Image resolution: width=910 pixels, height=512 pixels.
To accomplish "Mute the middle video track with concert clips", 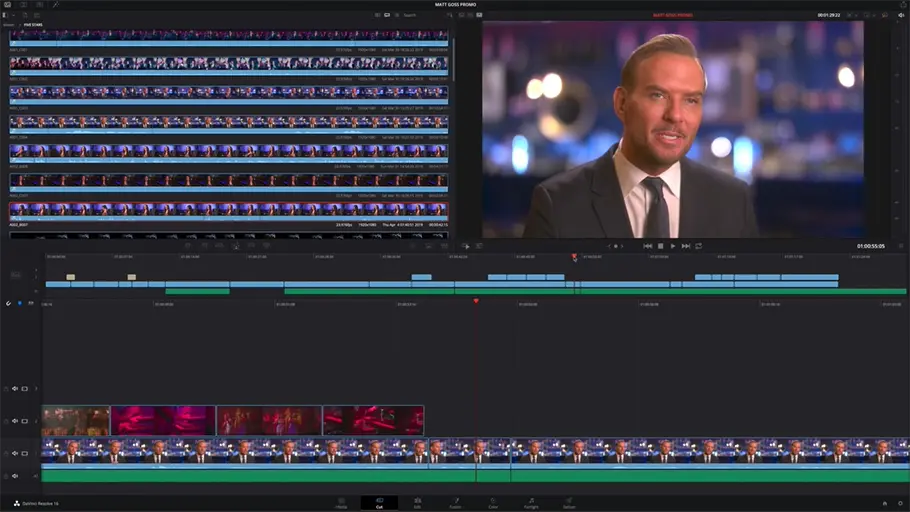I will click(15, 421).
